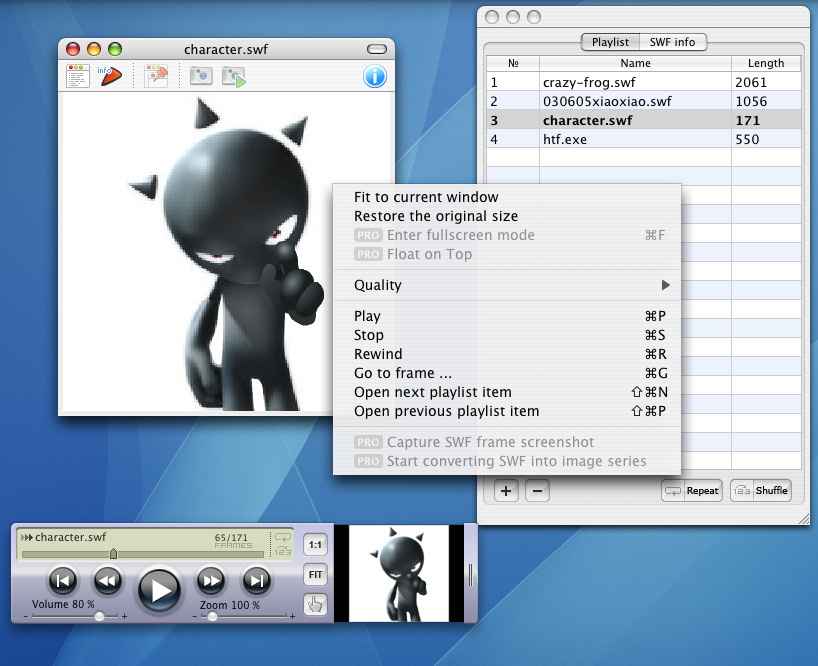Click Float on Top PRO item
818x666 pixels.
point(507,254)
